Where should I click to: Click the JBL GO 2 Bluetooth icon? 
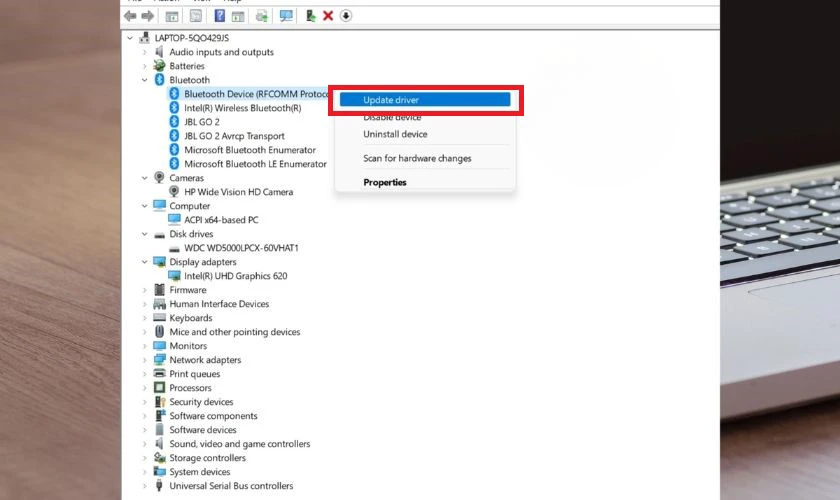coord(174,122)
